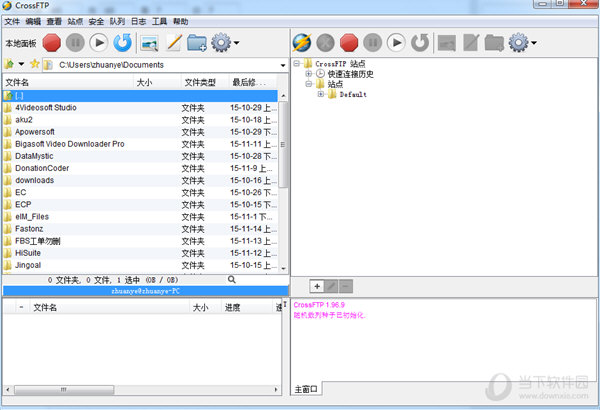Select Bigasoft Video Downloader Pro folder
Screen dimensions: 600x410
(140, 144)
